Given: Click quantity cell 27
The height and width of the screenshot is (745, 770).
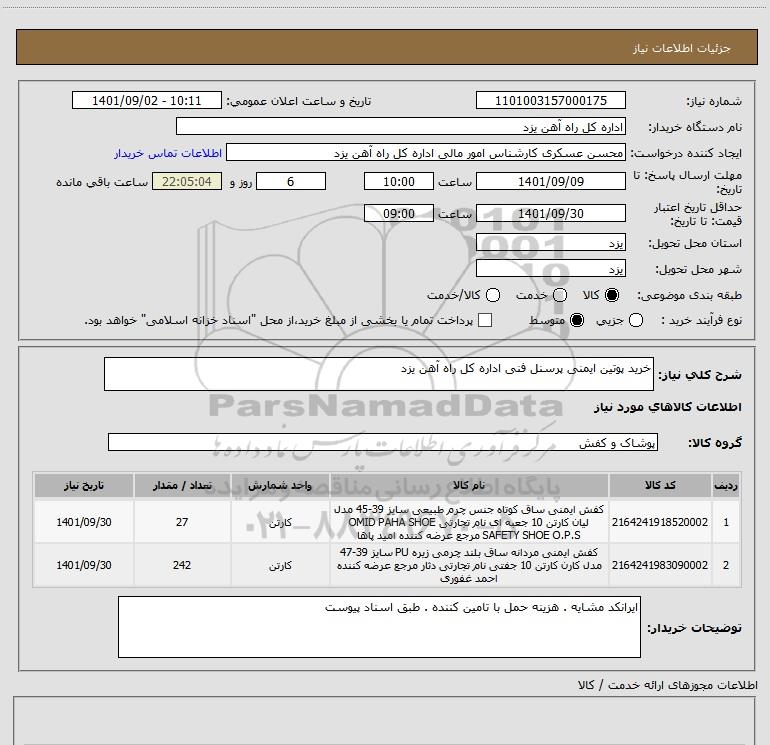Looking at the screenshot, I should pyautogui.click(x=182, y=522).
